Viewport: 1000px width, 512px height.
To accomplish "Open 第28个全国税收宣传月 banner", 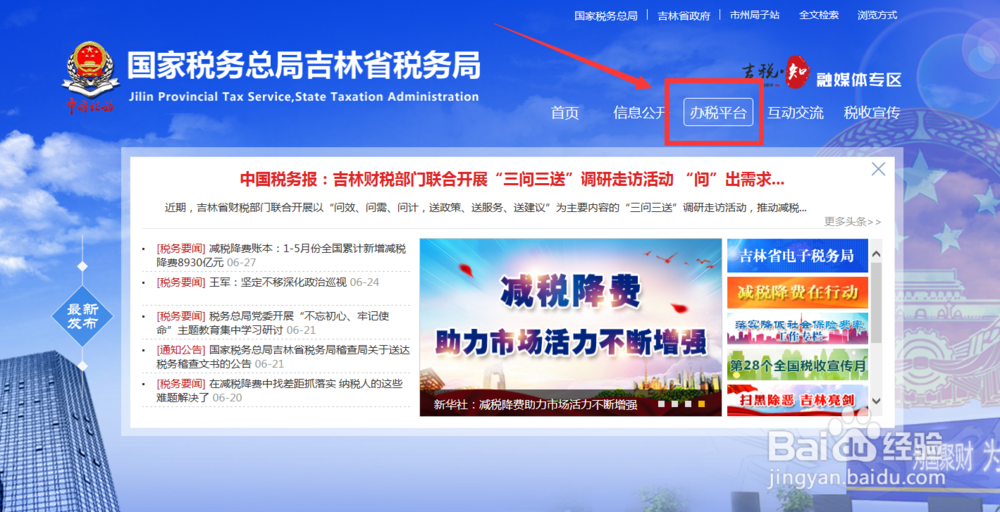I will (x=797, y=365).
